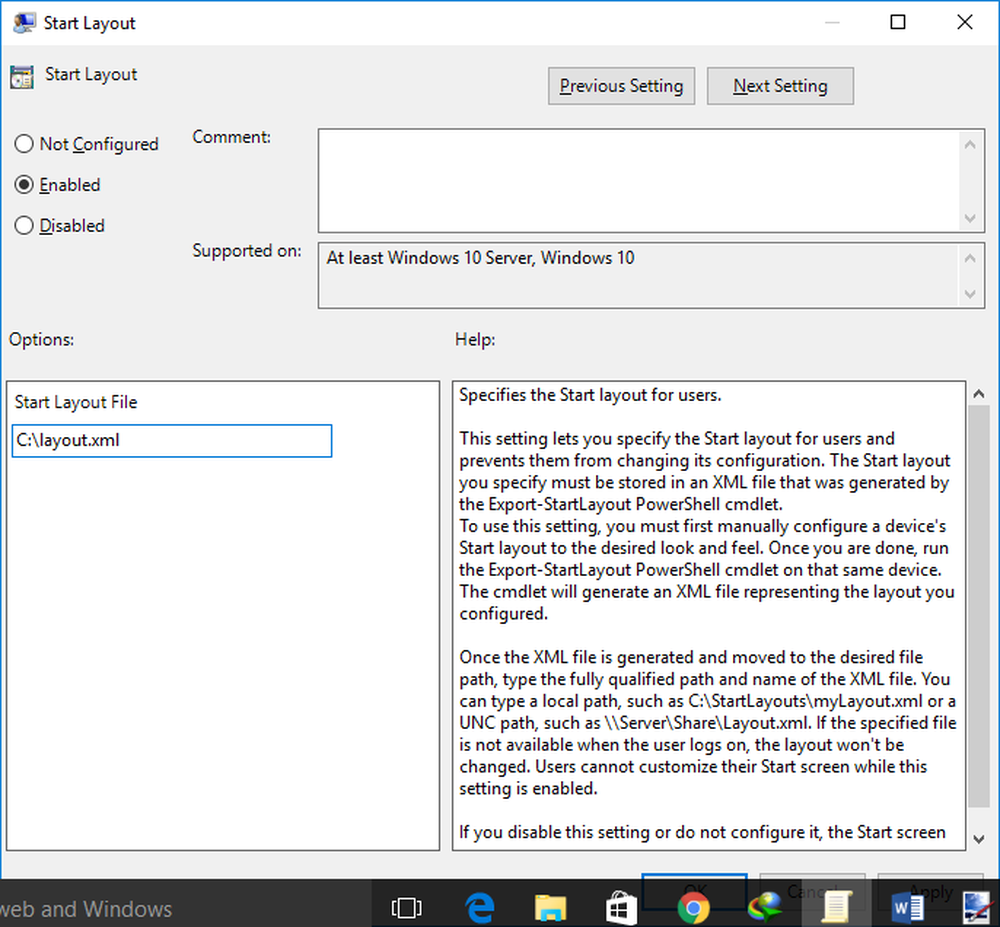Open File Explorer from the taskbar

pyautogui.click(x=550, y=907)
